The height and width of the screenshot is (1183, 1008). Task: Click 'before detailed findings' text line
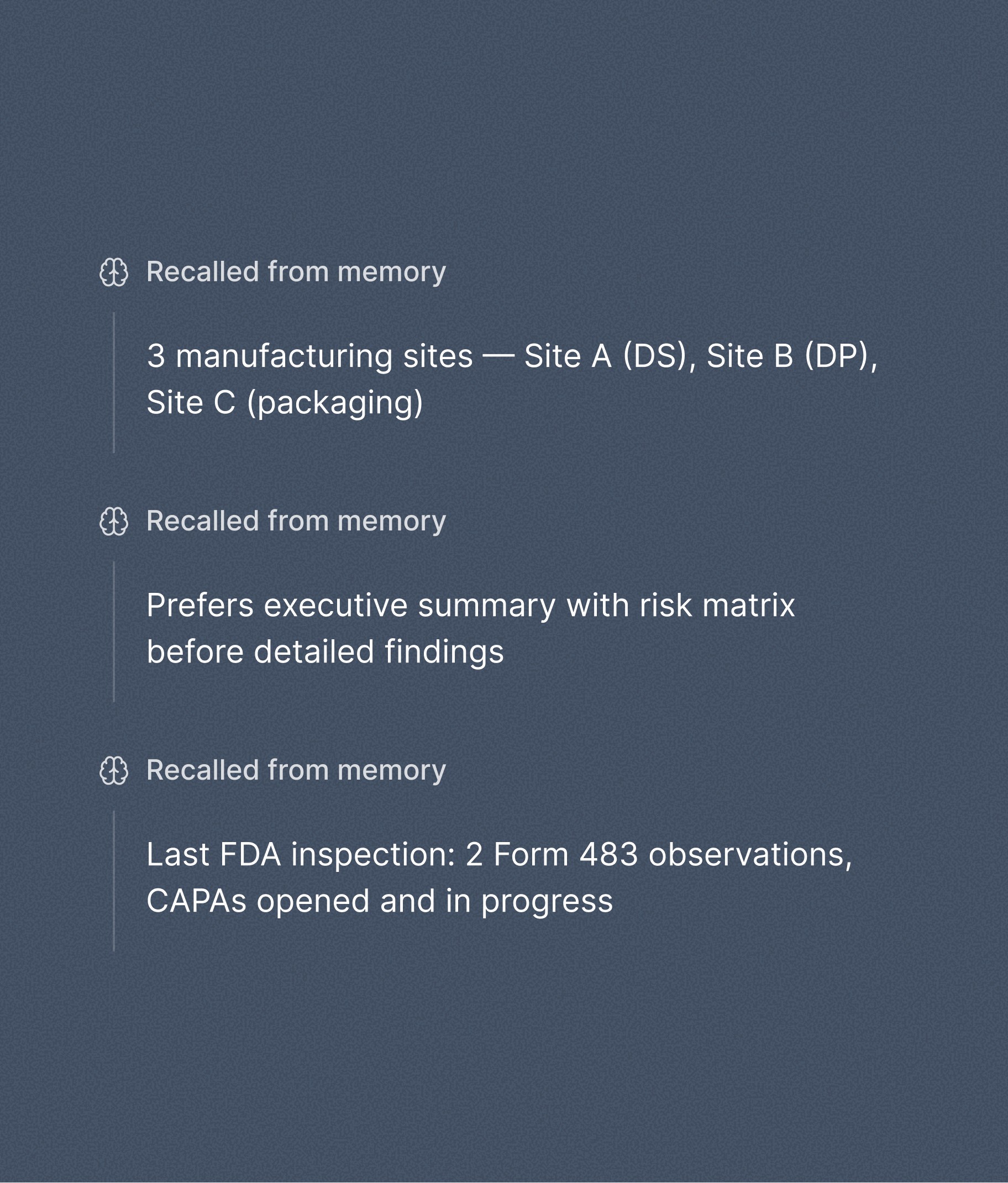click(x=325, y=652)
